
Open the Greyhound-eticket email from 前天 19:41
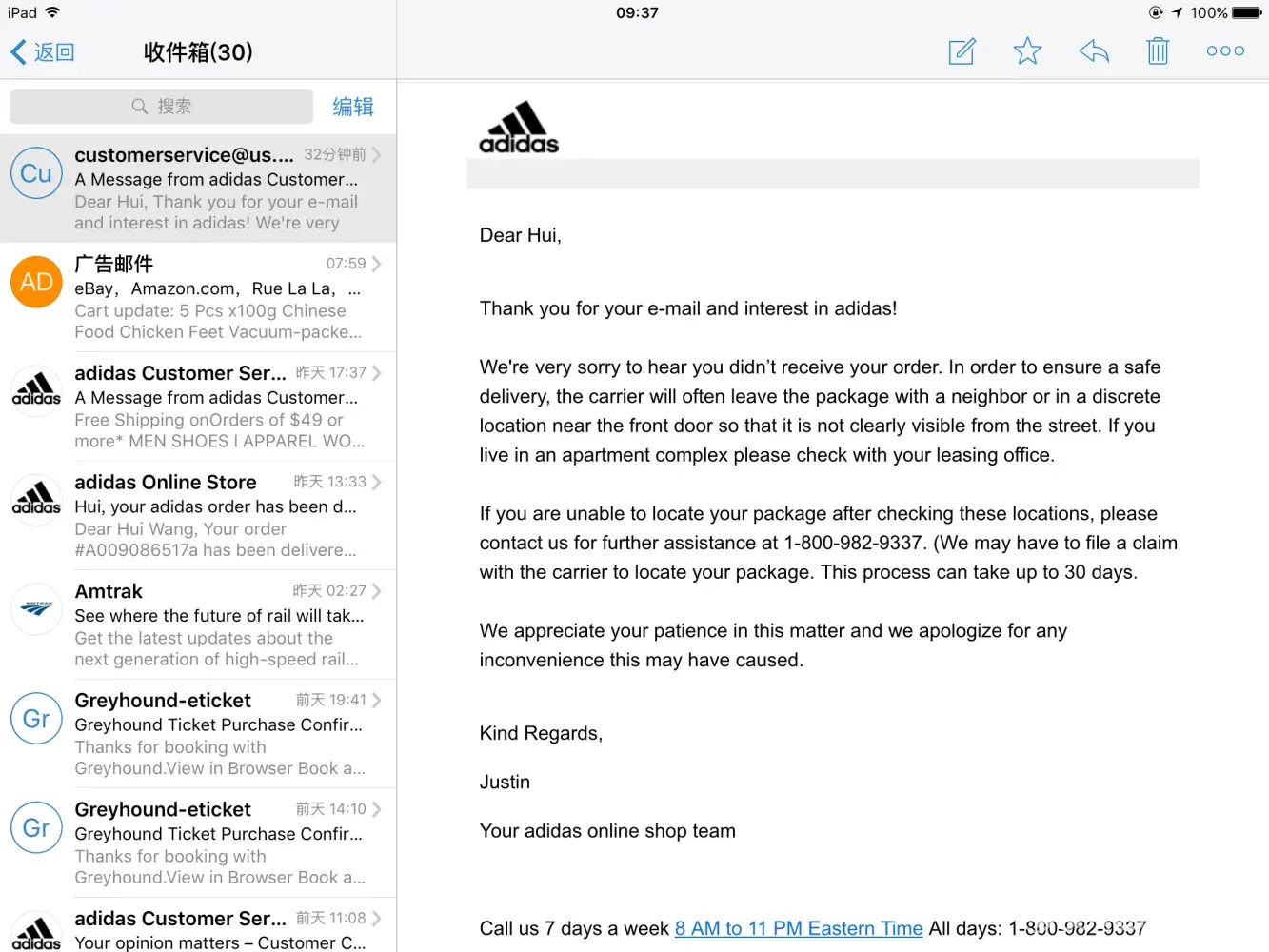[219, 734]
